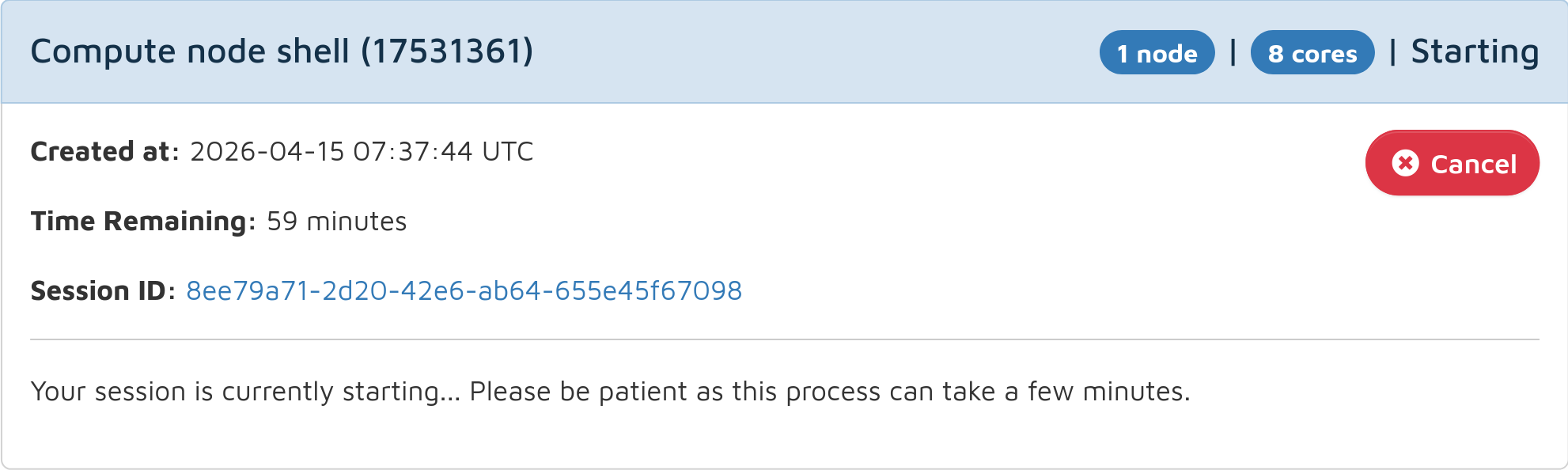This screenshot has height=470, width=1568.
Task: Click the separator before the Starting status
Action: (1392, 53)
